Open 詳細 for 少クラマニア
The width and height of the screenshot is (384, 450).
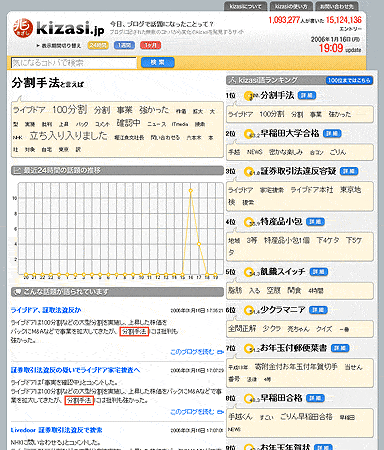click(318, 310)
